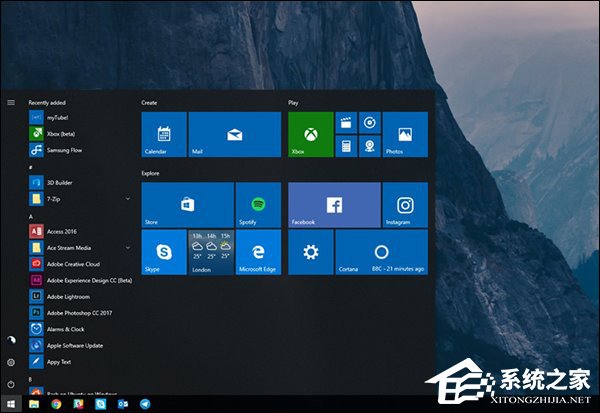Expand the Ace Stream Media folder chevron
This screenshot has height=413, width=600.
pyautogui.click(x=128, y=248)
